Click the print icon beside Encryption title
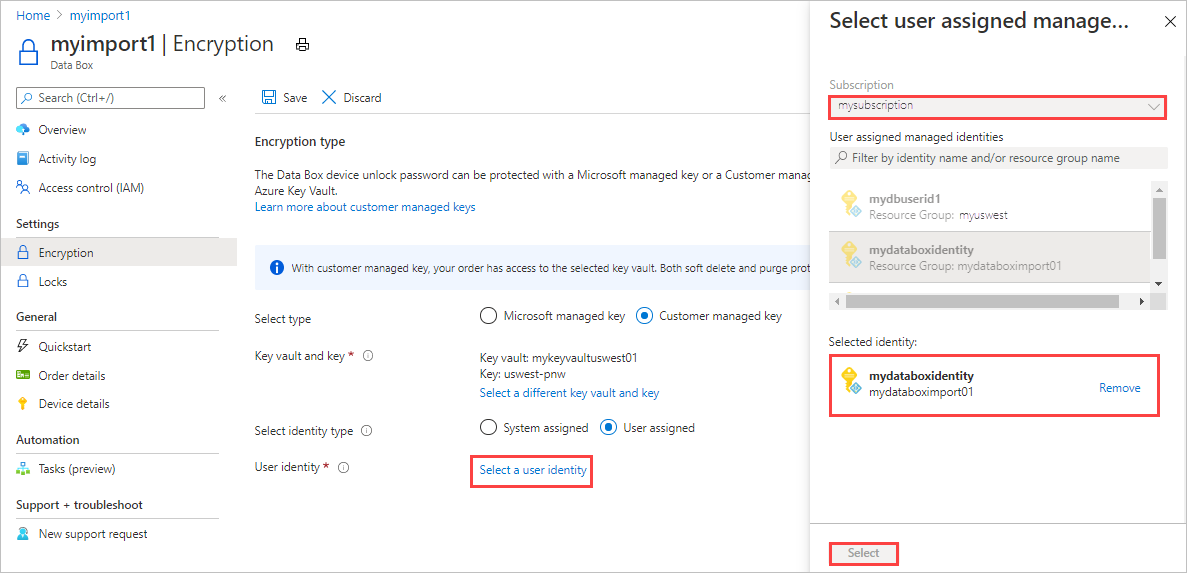 [x=303, y=45]
